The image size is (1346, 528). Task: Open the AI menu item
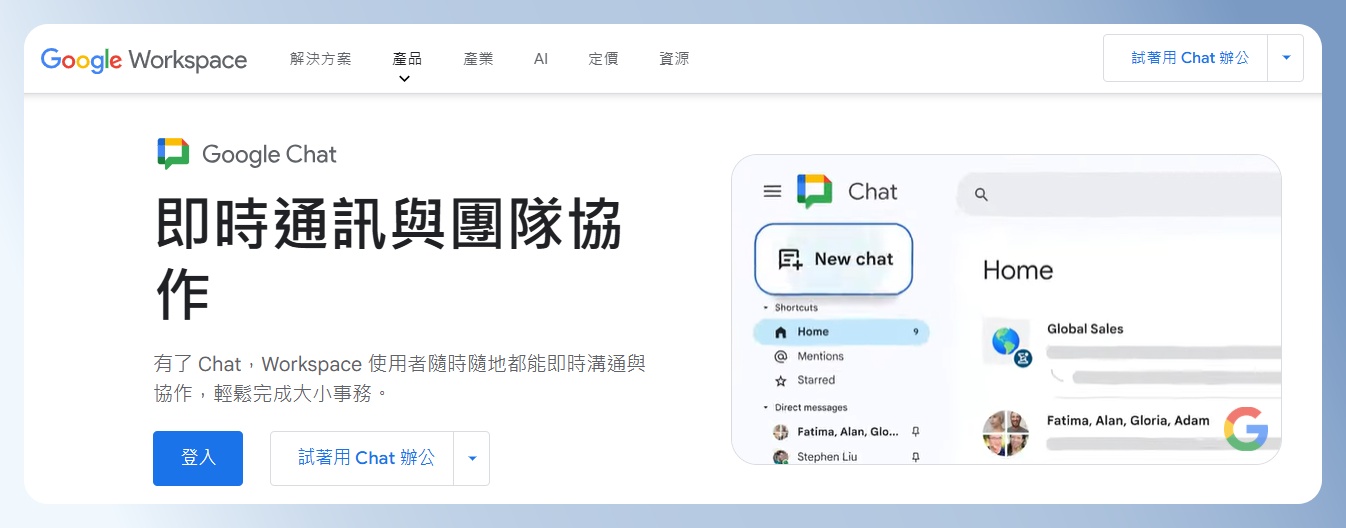point(541,59)
